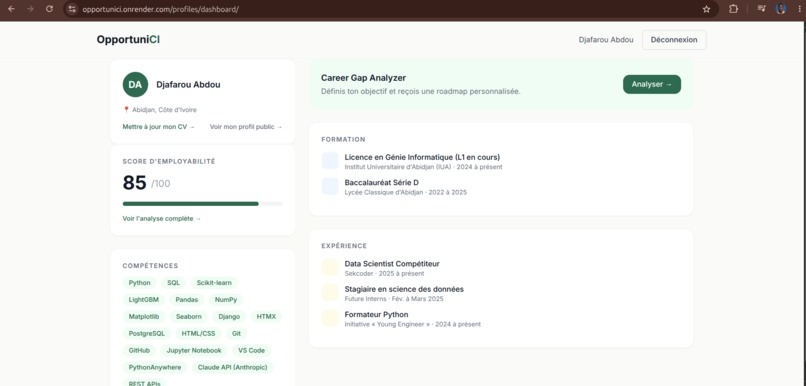This screenshot has width=806, height=386.
Task: Go back with the browser back arrow
Action: pos(11,9)
